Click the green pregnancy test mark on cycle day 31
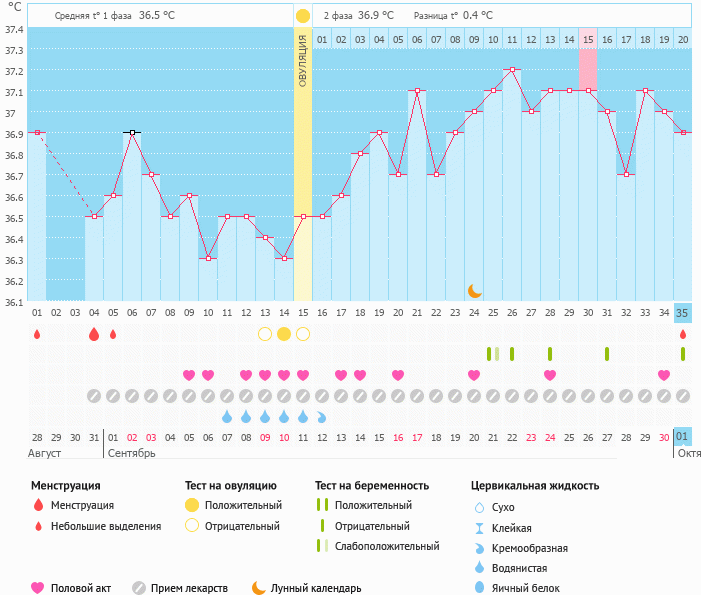 (x=607, y=354)
